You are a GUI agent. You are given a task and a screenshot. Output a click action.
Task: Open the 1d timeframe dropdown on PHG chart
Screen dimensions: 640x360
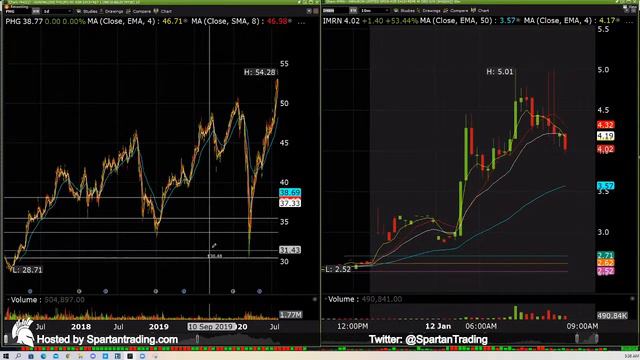tap(57, 11)
